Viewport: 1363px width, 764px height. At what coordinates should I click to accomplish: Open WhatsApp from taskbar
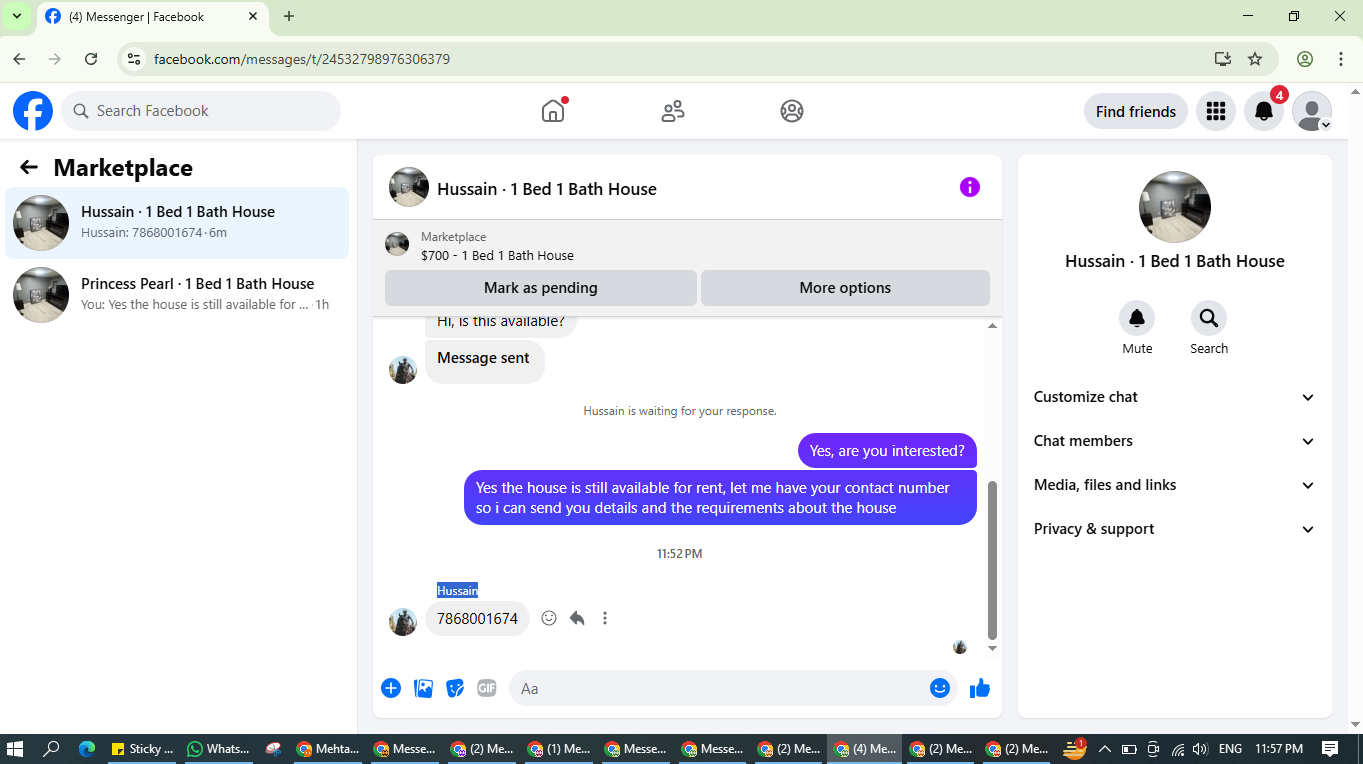pos(219,748)
